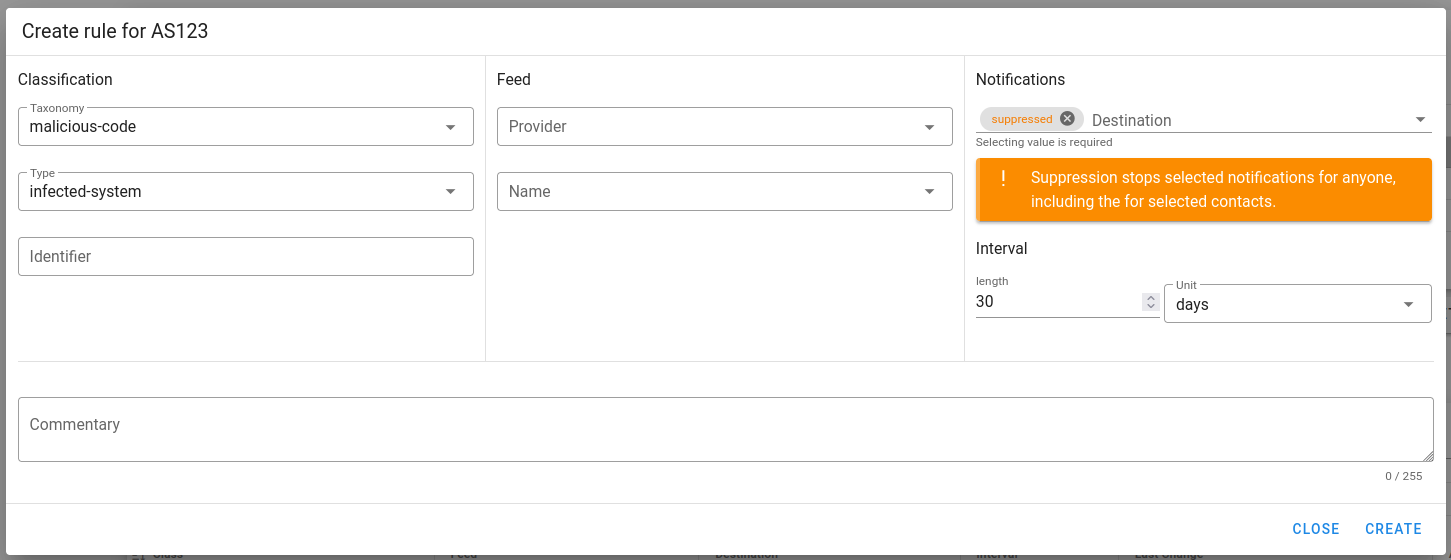The width and height of the screenshot is (1451, 560).
Task: Click into the Identifier input field
Action: (x=246, y=257)
